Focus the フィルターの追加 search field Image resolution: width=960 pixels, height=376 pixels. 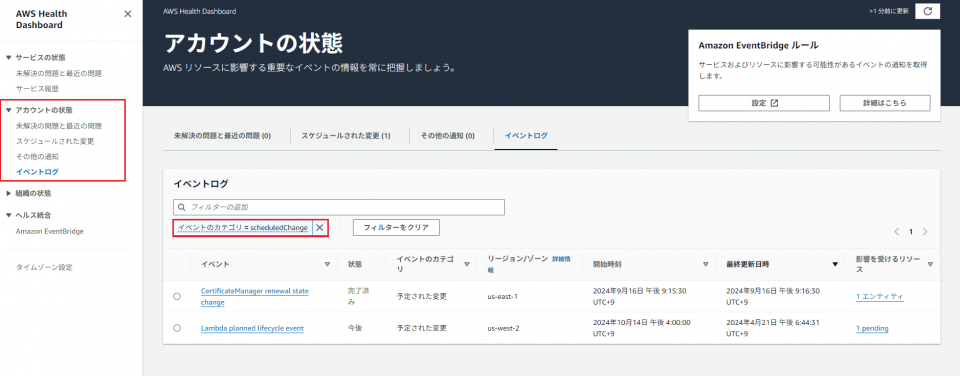tap(339, 207)
